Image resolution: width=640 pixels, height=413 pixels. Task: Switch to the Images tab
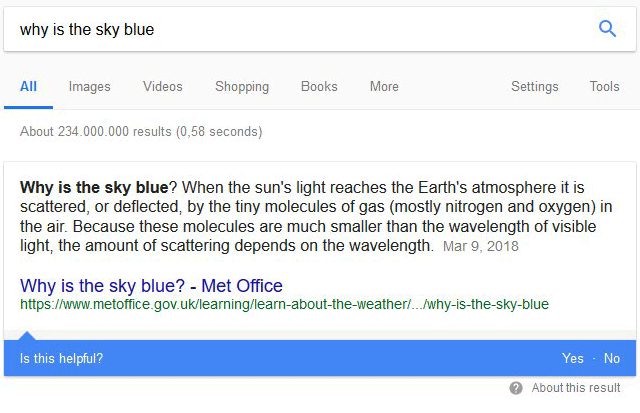(x=90, y=87)
